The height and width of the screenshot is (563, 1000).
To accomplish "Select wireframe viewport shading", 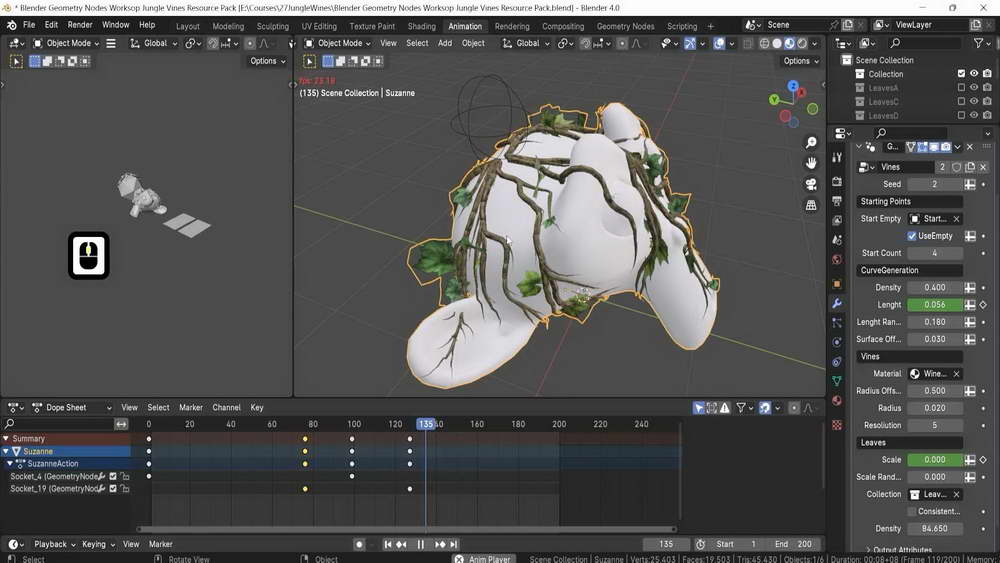I will 764,43.
